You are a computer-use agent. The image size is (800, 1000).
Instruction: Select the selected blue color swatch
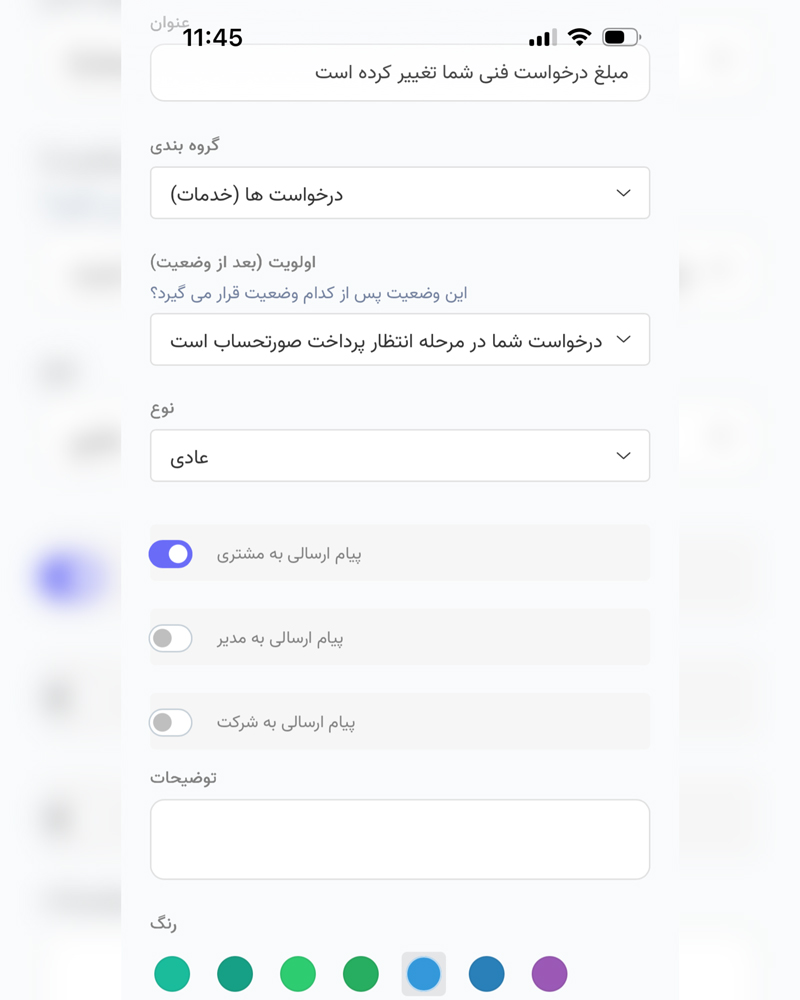[422, 973]
